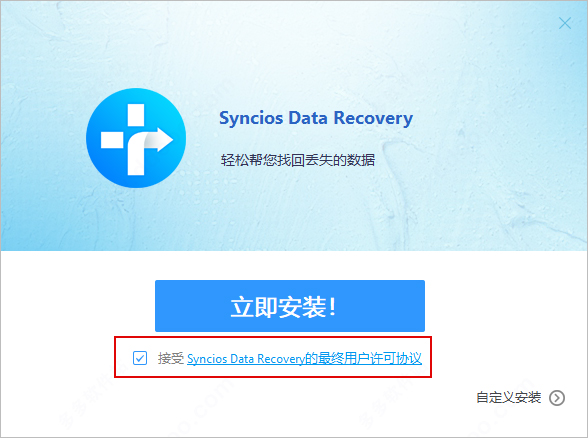Click the word "Syncios" in the blue title

click(x=251, y=118)
